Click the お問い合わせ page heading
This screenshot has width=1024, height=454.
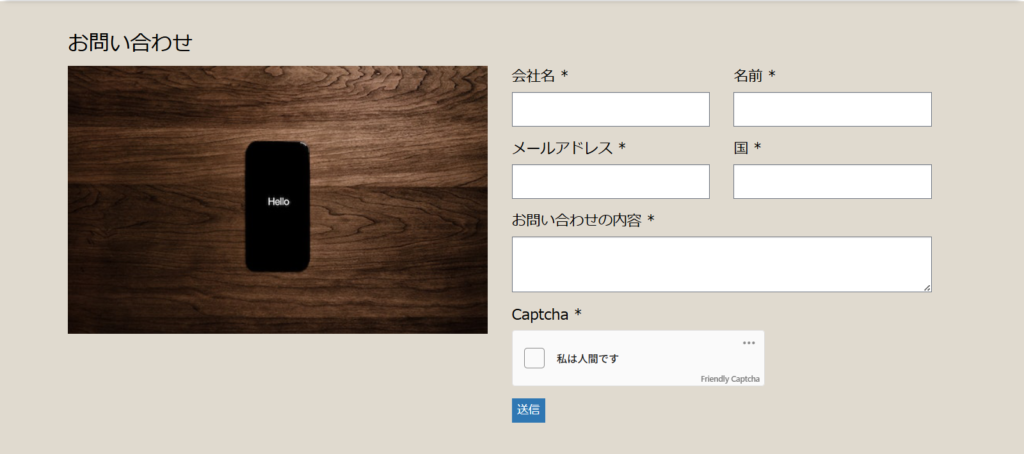(x=129, y=42)
